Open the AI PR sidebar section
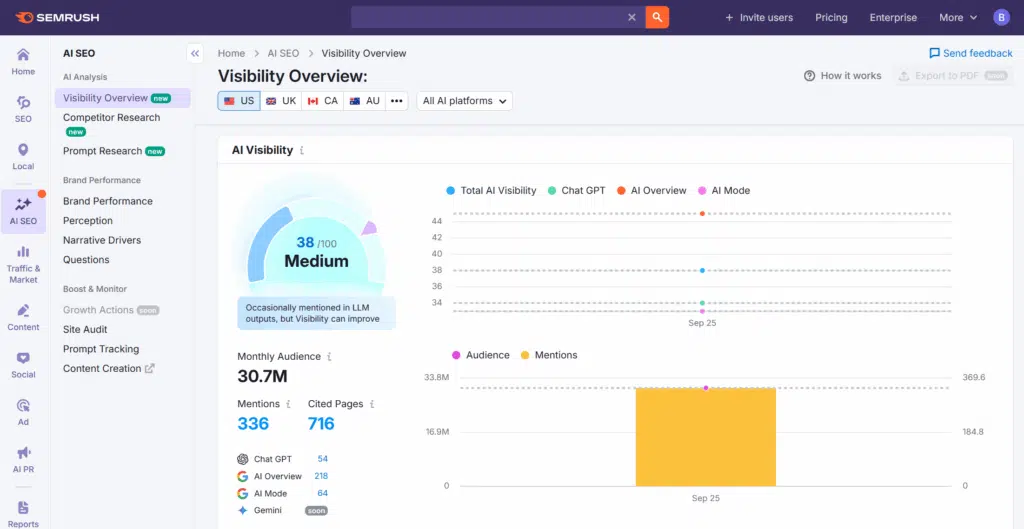Screen dimensions: 1024x529 pyautogui.click(x=23, y=460)
